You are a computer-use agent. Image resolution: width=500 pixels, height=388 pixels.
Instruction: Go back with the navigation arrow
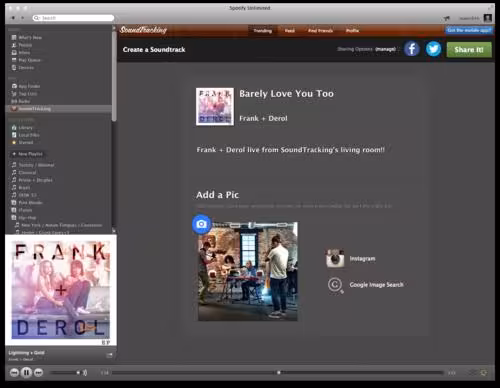[x=13, y=18]
